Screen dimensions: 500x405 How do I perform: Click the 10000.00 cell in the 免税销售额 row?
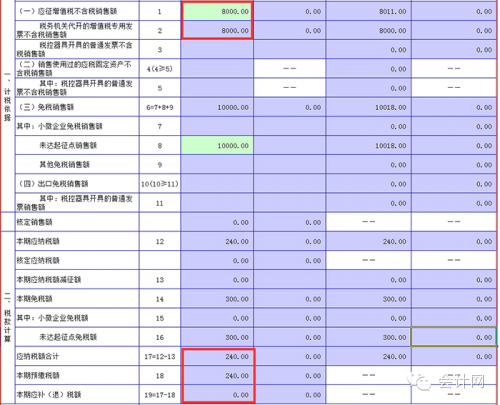(x=217, y=107)
